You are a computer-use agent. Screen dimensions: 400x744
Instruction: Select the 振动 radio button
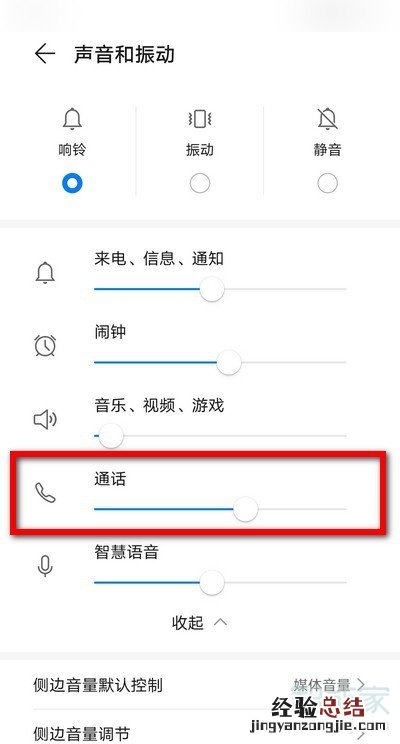(x=200, y=183)
